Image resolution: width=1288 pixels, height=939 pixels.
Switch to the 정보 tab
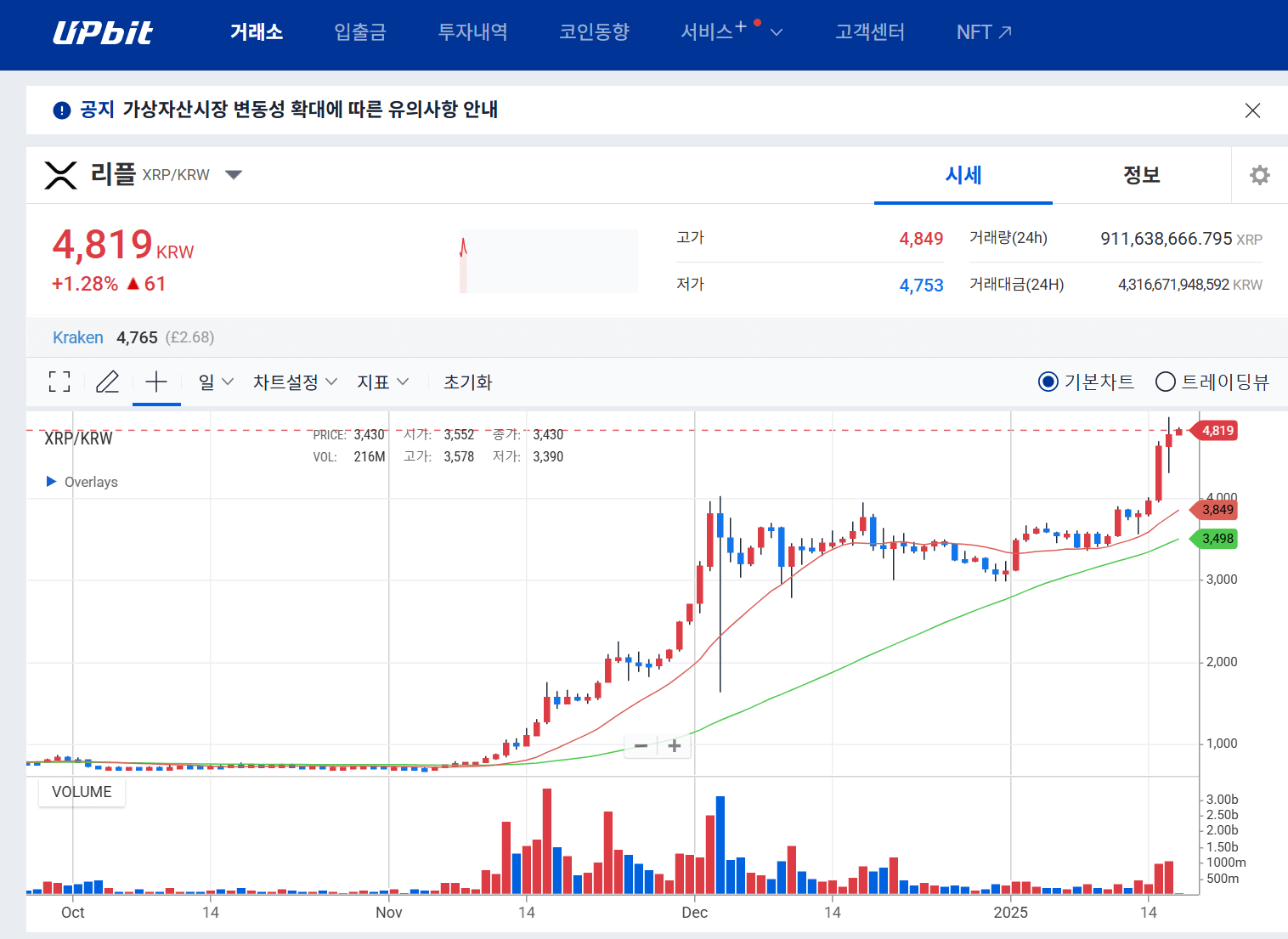pos(1142,175)
